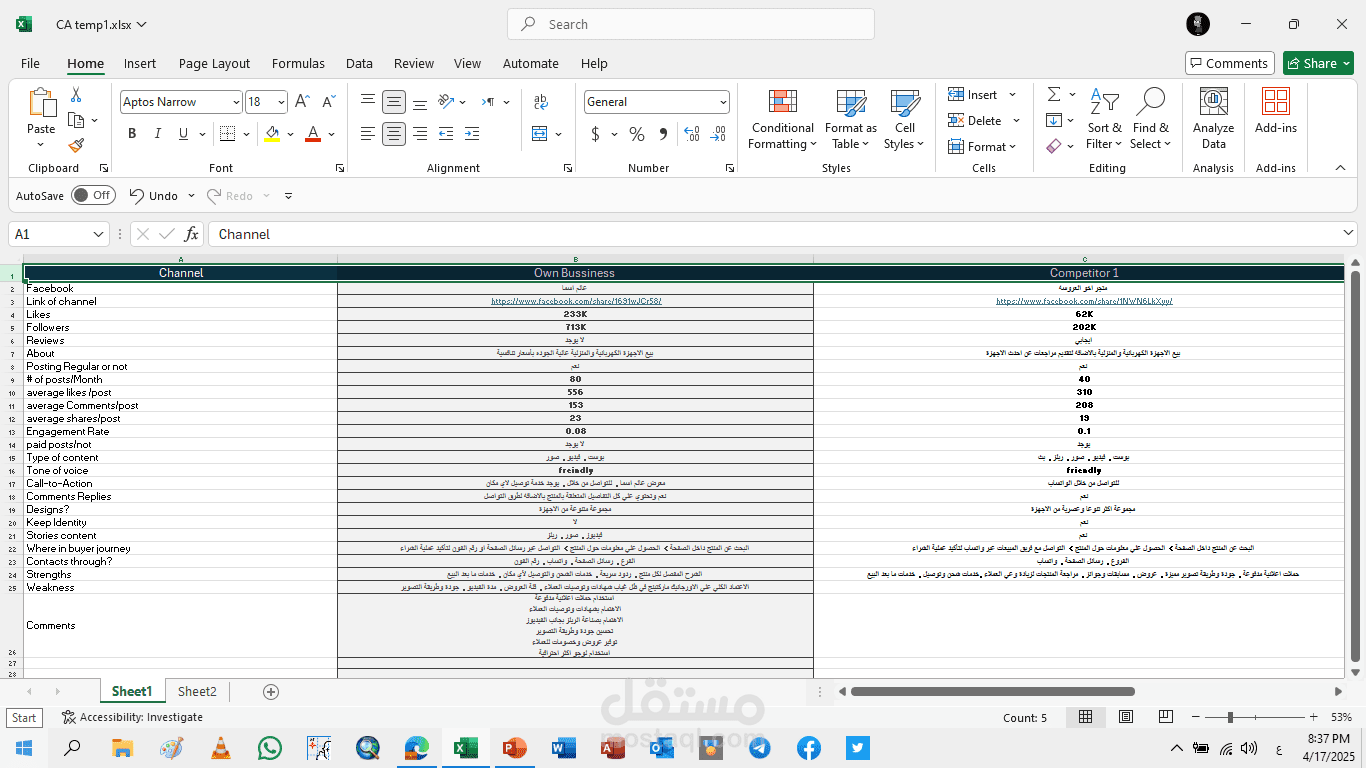Image resolution: width=1366 pixels, height=768 pixels.
Task: Toggle AutoSave switch
Action: tap(93, 196)
